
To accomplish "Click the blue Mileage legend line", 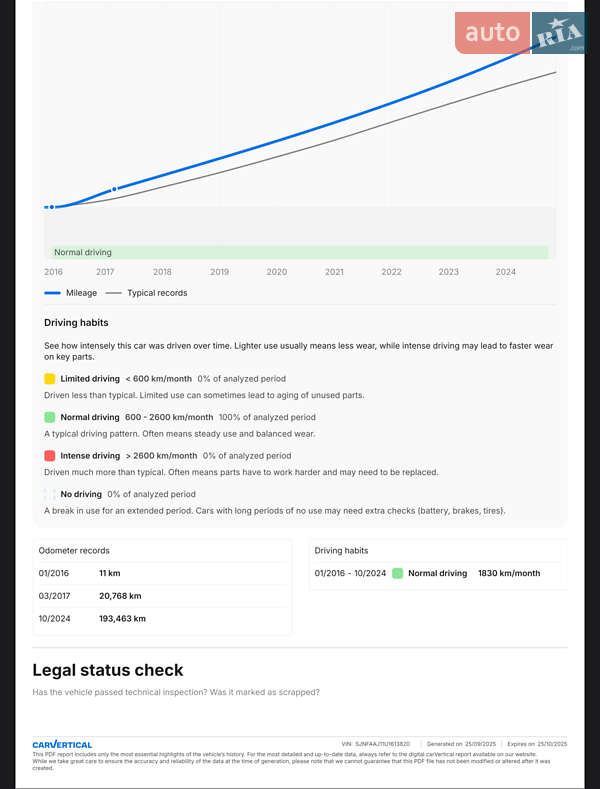I will point(53,293).
